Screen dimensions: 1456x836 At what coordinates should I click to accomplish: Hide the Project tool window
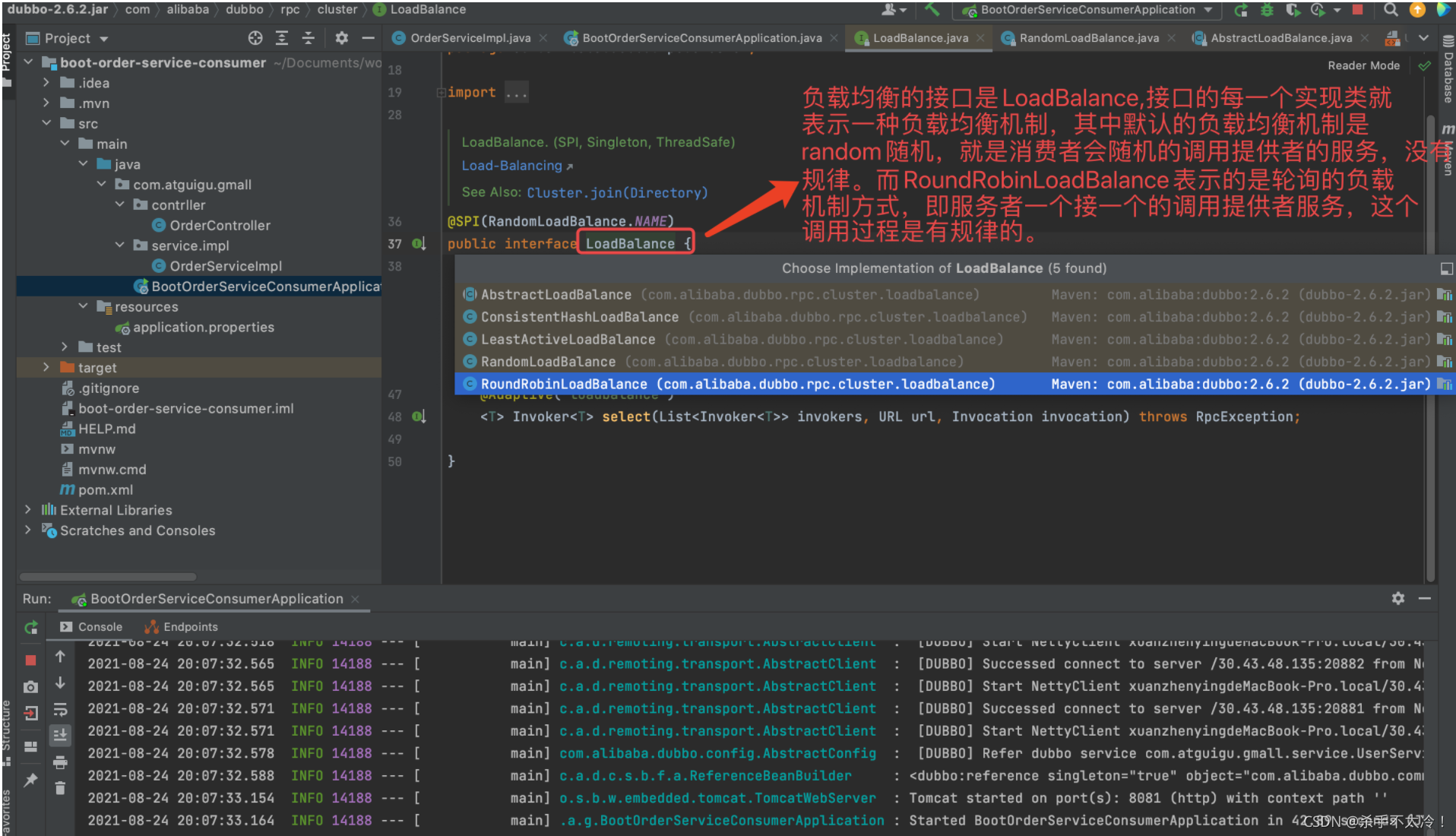pos(368,38)
